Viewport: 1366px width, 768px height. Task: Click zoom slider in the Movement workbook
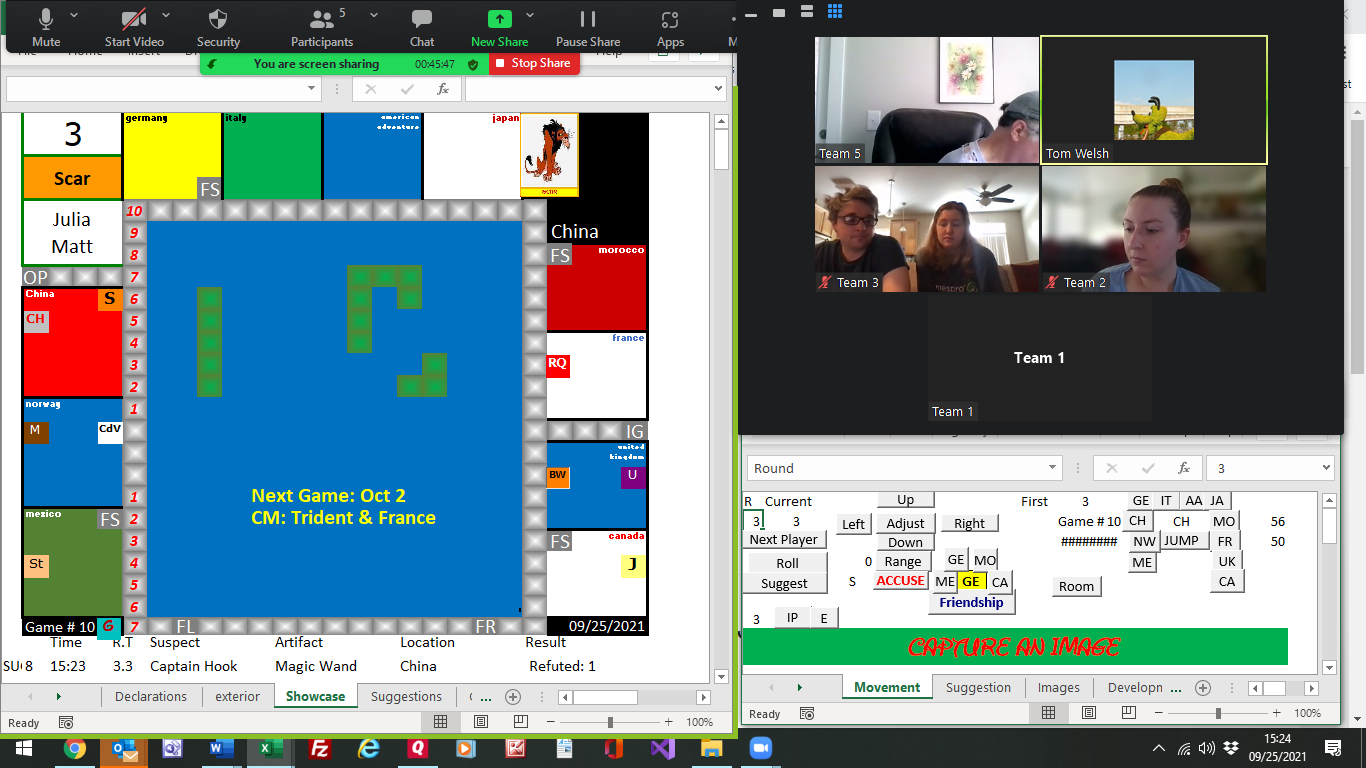tap(1218, 713)
